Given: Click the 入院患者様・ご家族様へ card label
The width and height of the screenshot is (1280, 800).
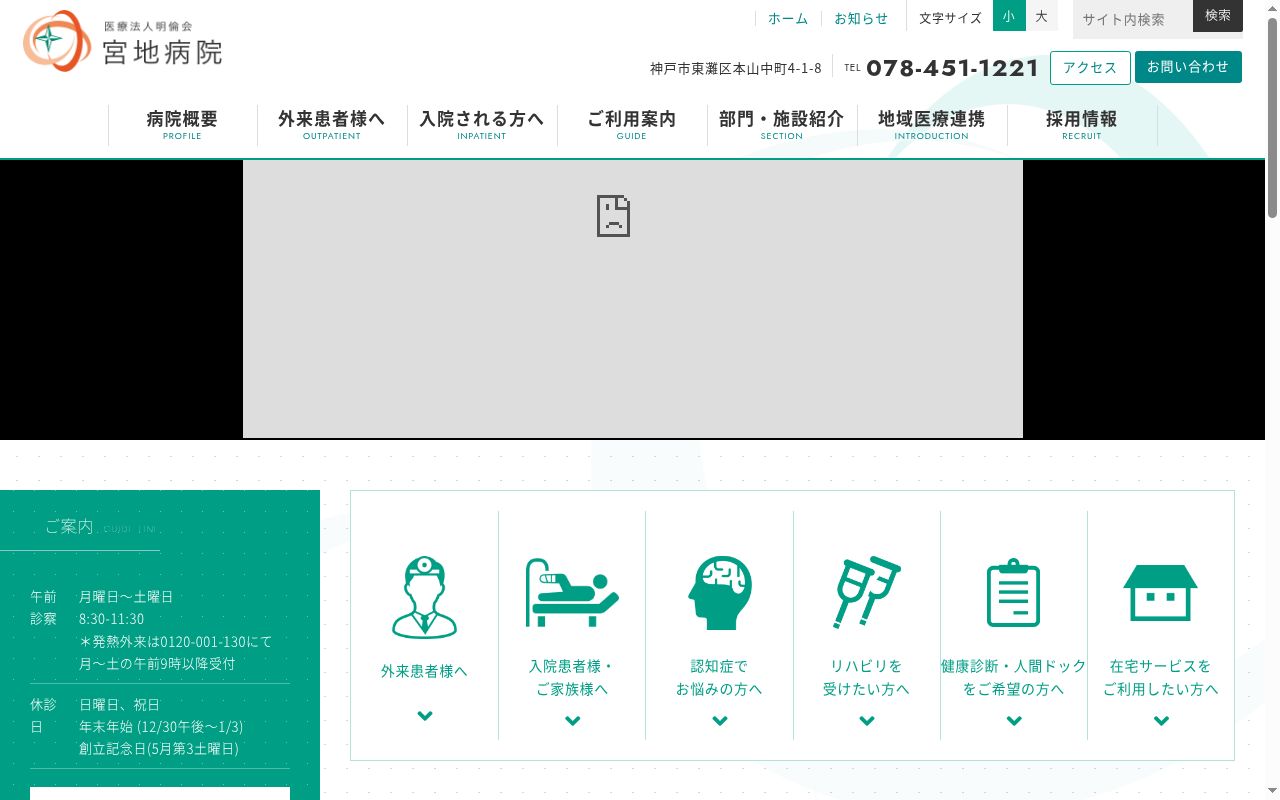Looking at the screenshot, I should click(572, 677).
